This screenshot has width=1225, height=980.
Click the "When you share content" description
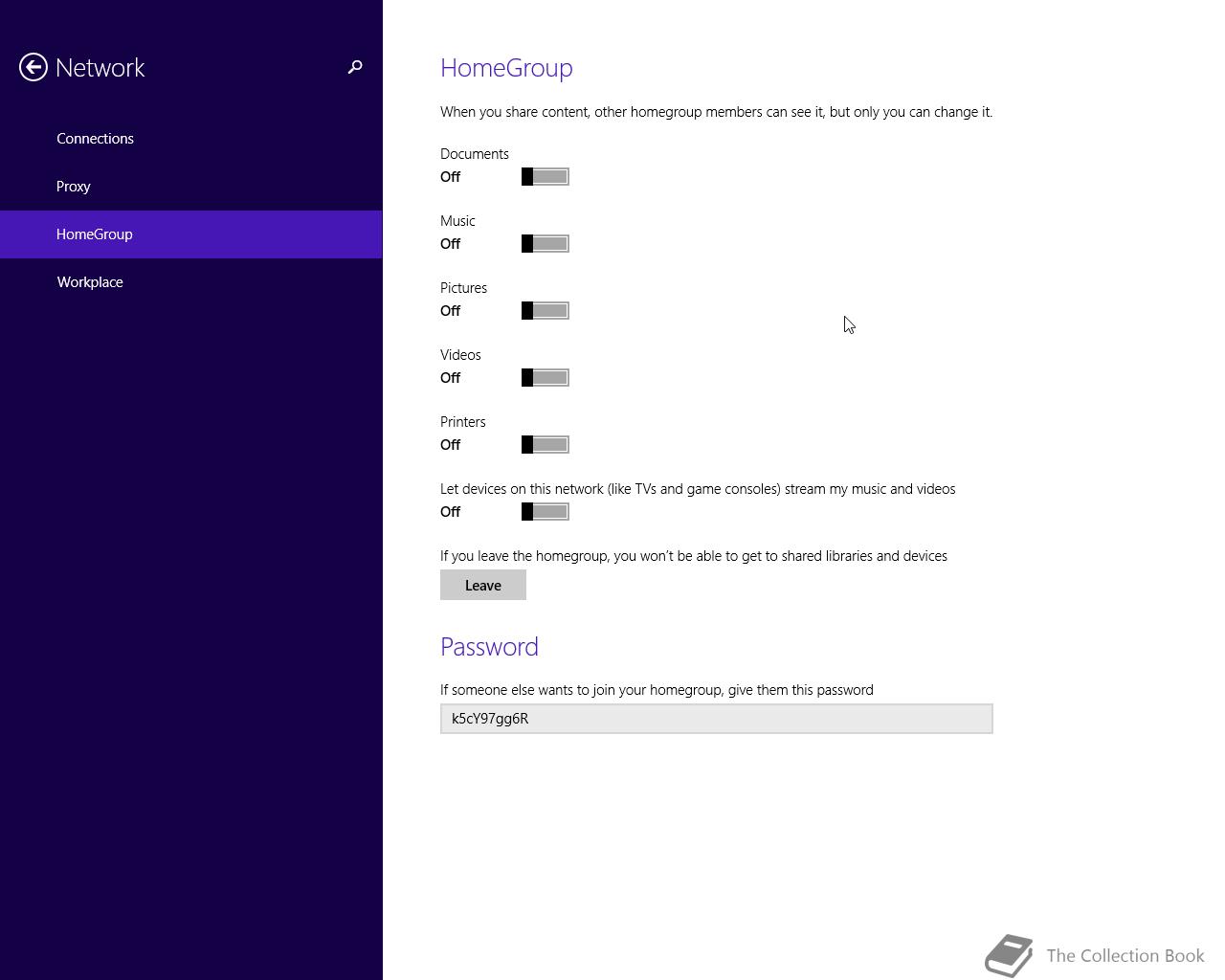click(x=716, y=112)
